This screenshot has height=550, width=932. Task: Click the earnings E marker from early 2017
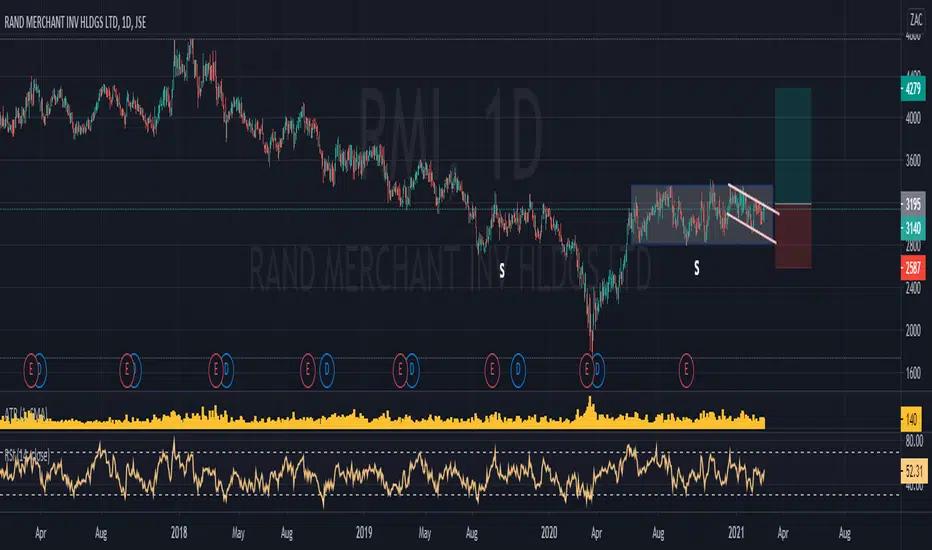click(31, 370)
